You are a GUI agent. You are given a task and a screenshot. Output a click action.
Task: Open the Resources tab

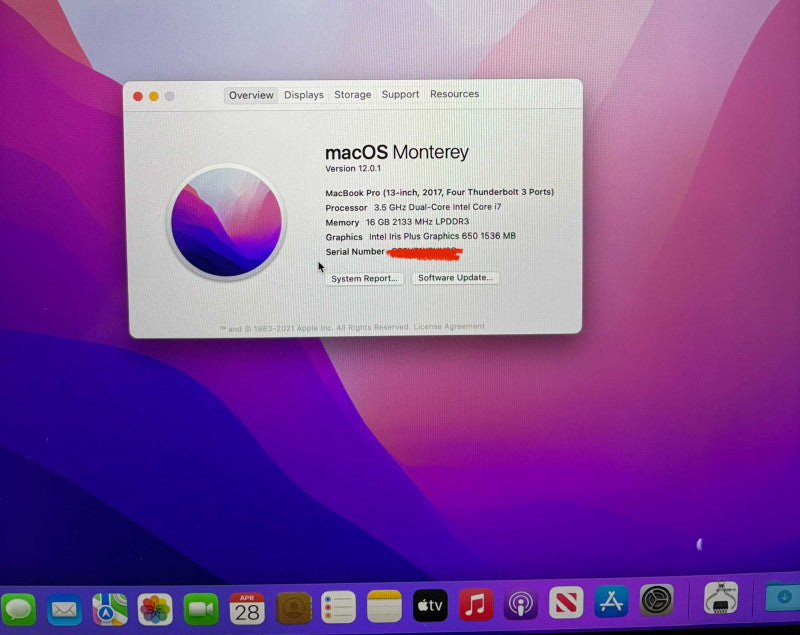coord(455,94)
